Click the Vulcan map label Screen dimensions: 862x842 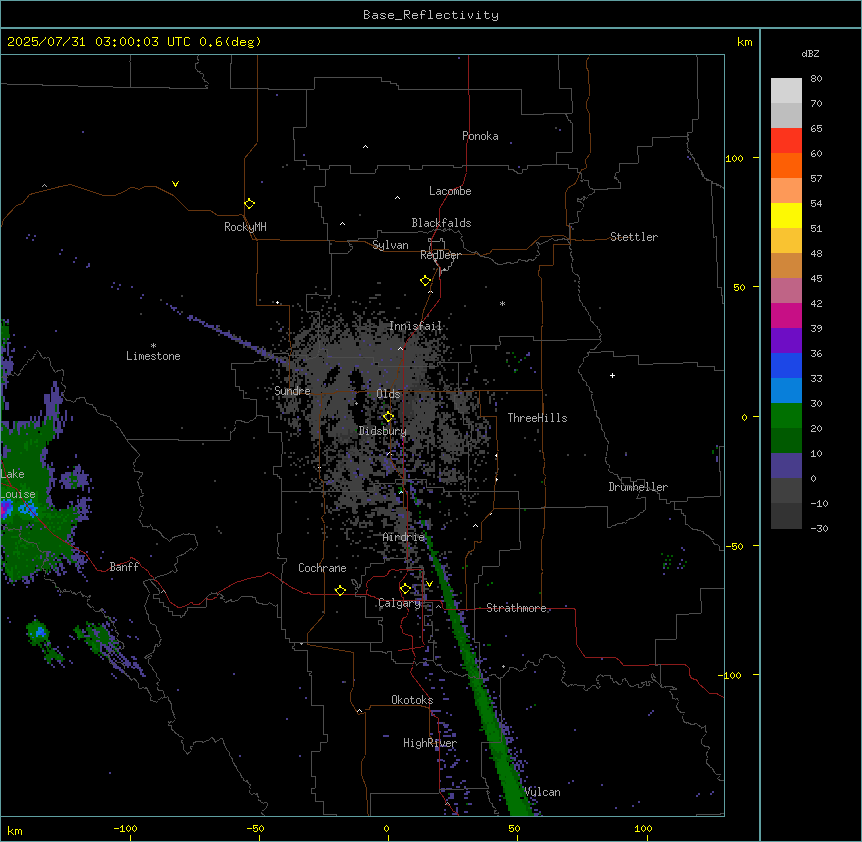tap(543, 792)
